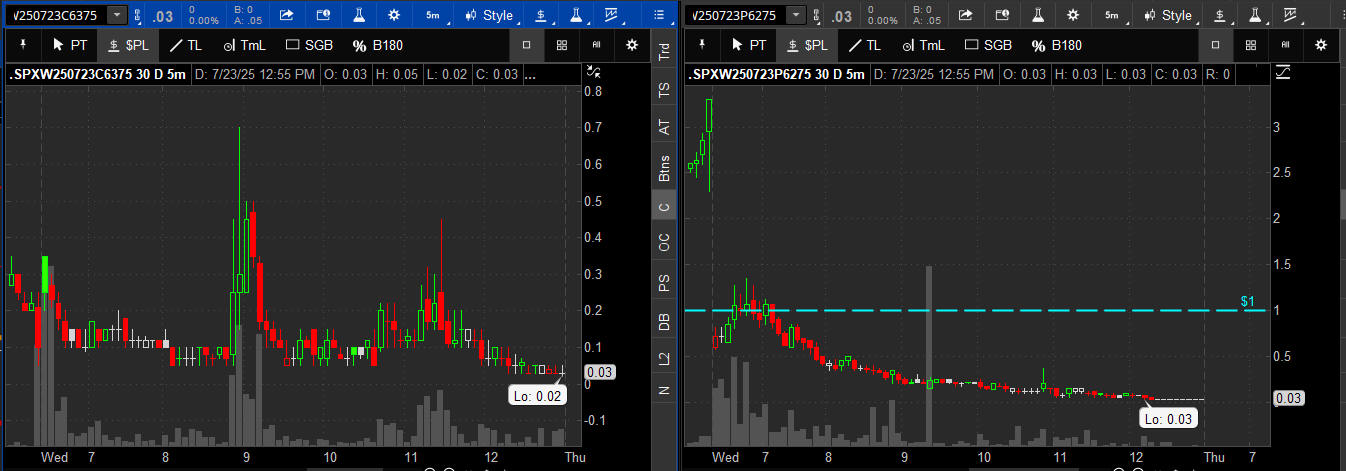1346x471 pixels.
Task: Select the TL trendline tool in left chart
Action: pyautogui.click(x=185, y=45)
